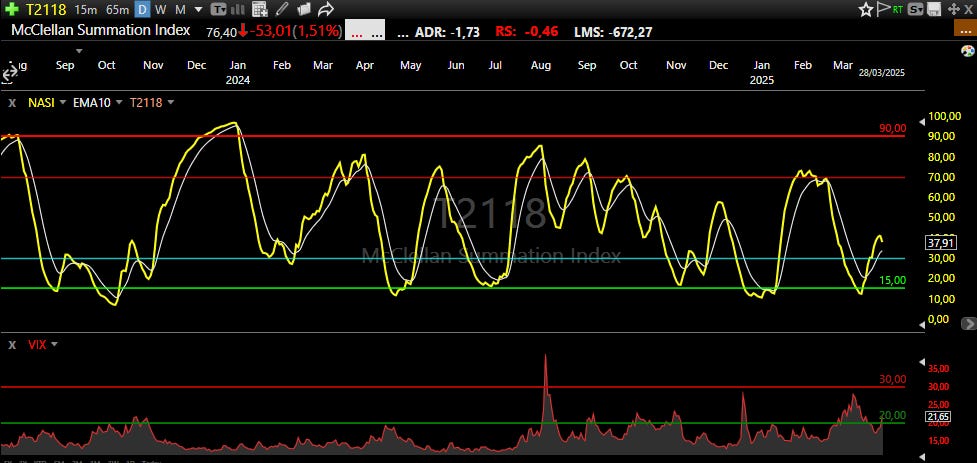
Task: Click the 76,40 last price value
Action: click(221, 32)
